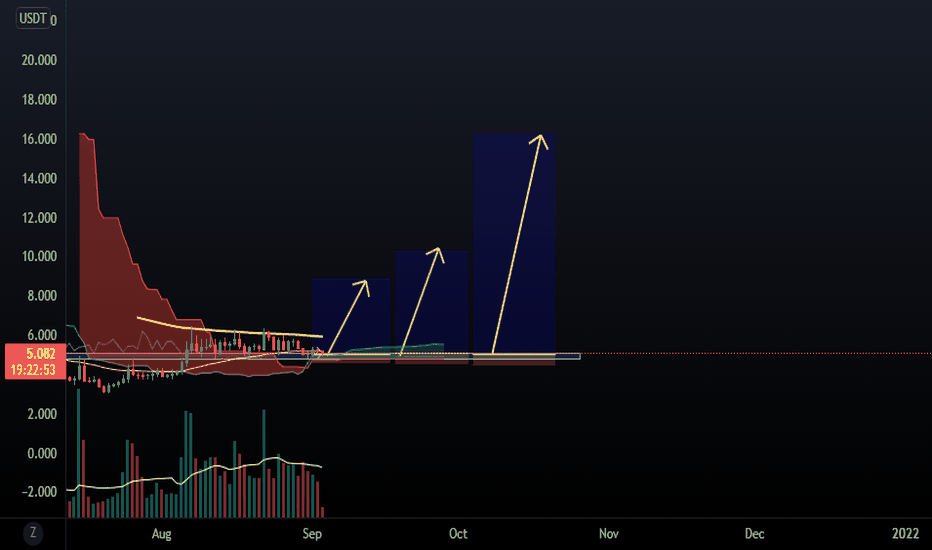The width and height of the screenshot is (932, 550).
Task: Click the Oct date label
Action: (x=458, y=533)
